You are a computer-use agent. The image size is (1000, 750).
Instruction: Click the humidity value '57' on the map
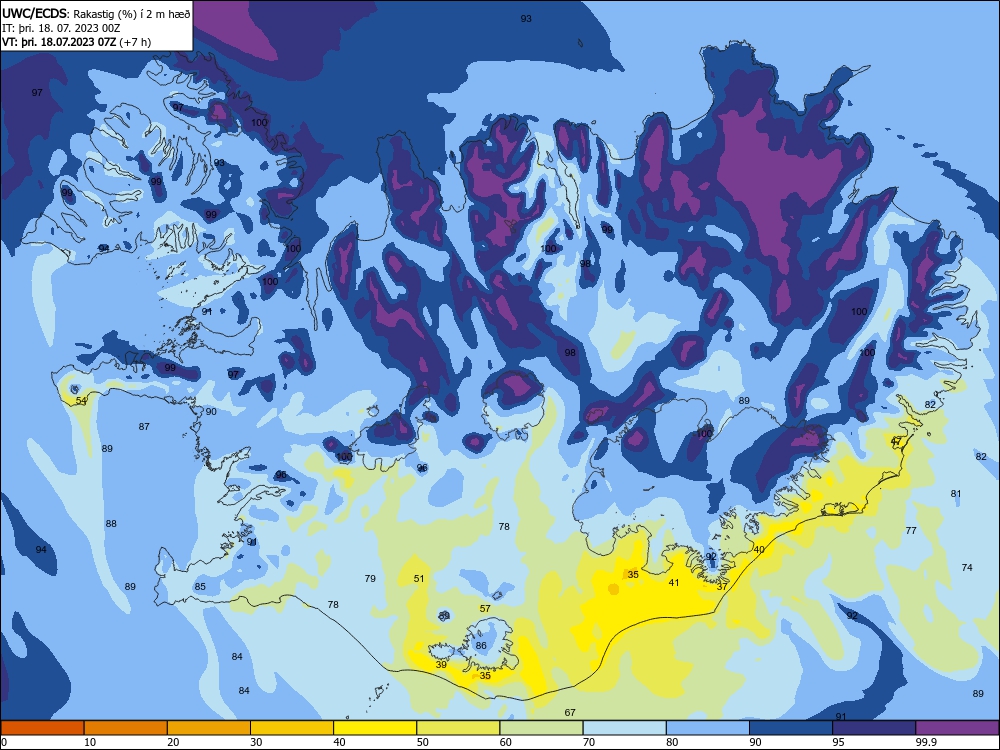485,608
